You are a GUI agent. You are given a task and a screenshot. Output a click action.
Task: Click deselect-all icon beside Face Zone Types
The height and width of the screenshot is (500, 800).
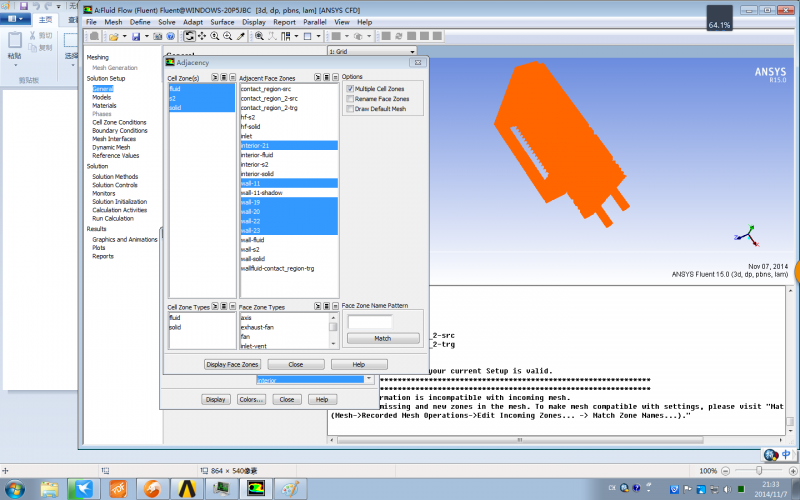pos(335,307)
